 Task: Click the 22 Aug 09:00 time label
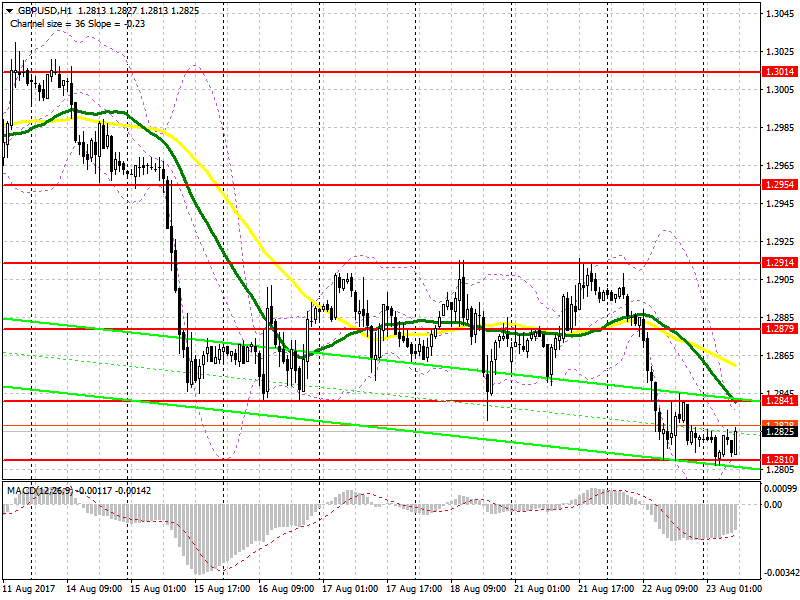click(x=670, y=589)
